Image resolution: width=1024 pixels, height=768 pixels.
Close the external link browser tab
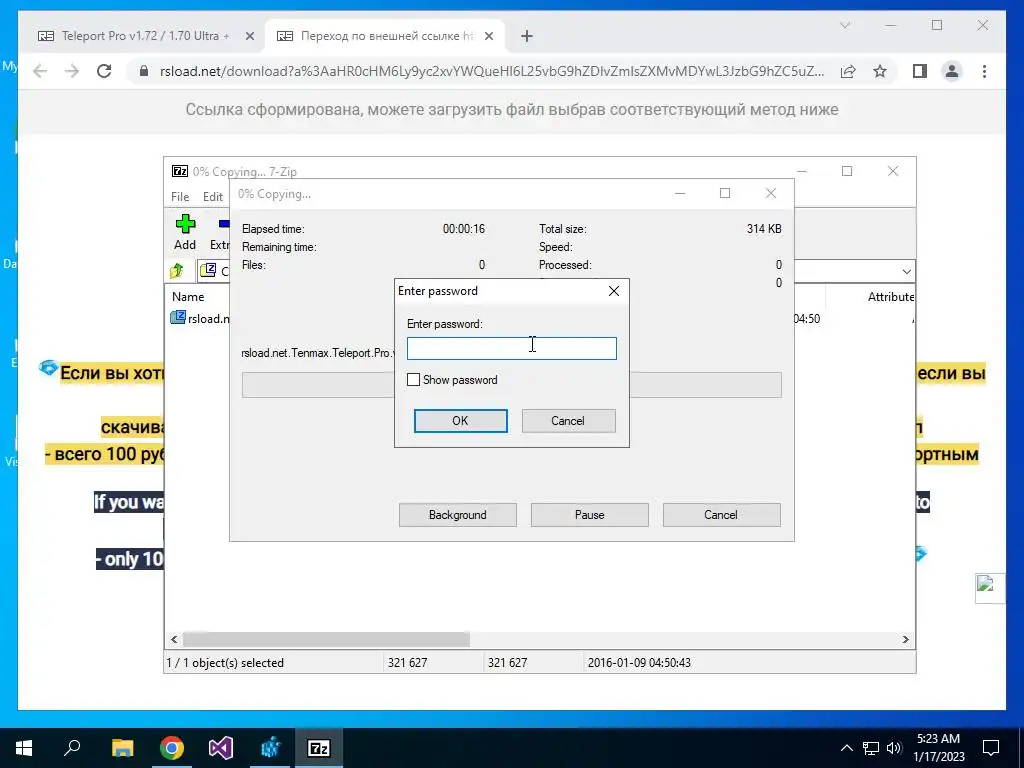[488, 37]
